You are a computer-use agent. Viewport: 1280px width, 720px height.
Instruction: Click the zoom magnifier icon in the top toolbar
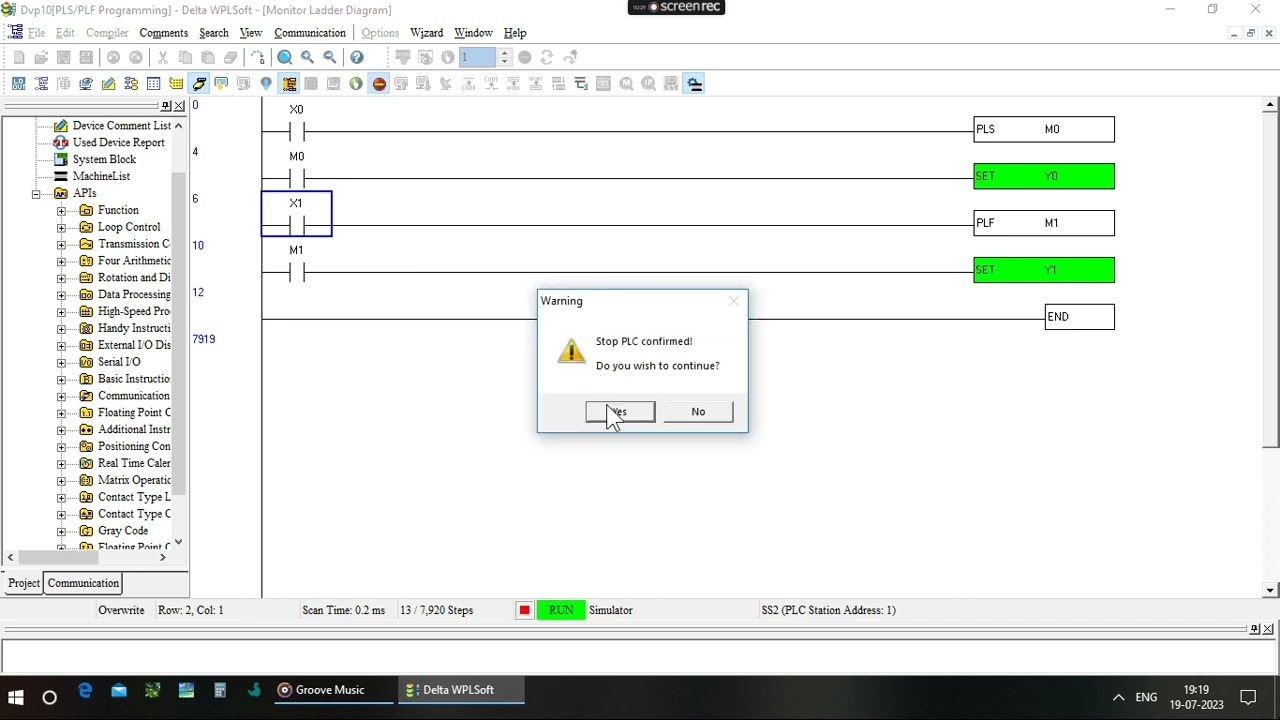[x=285, y=57]
